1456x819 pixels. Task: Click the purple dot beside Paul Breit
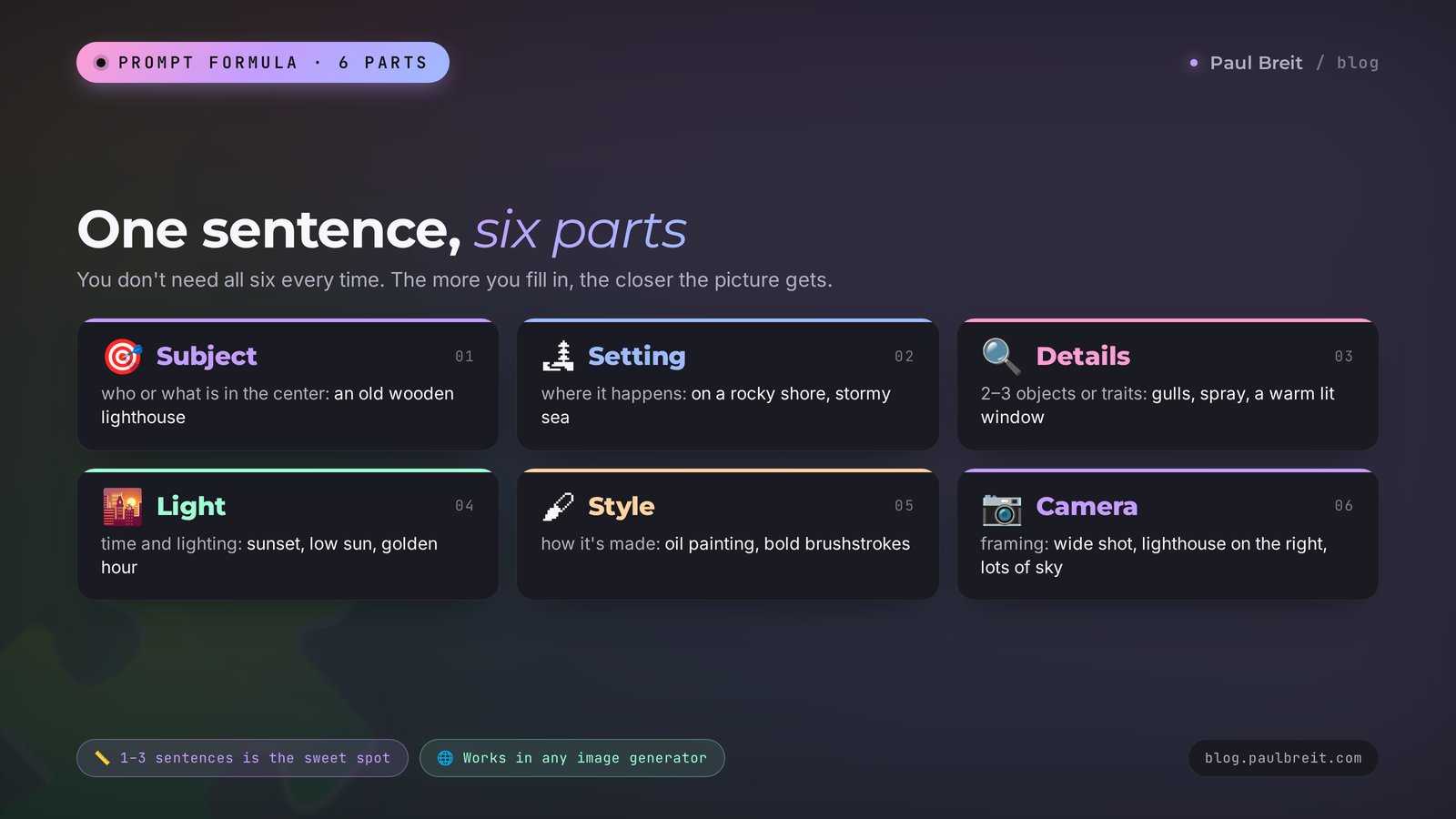1194,63
